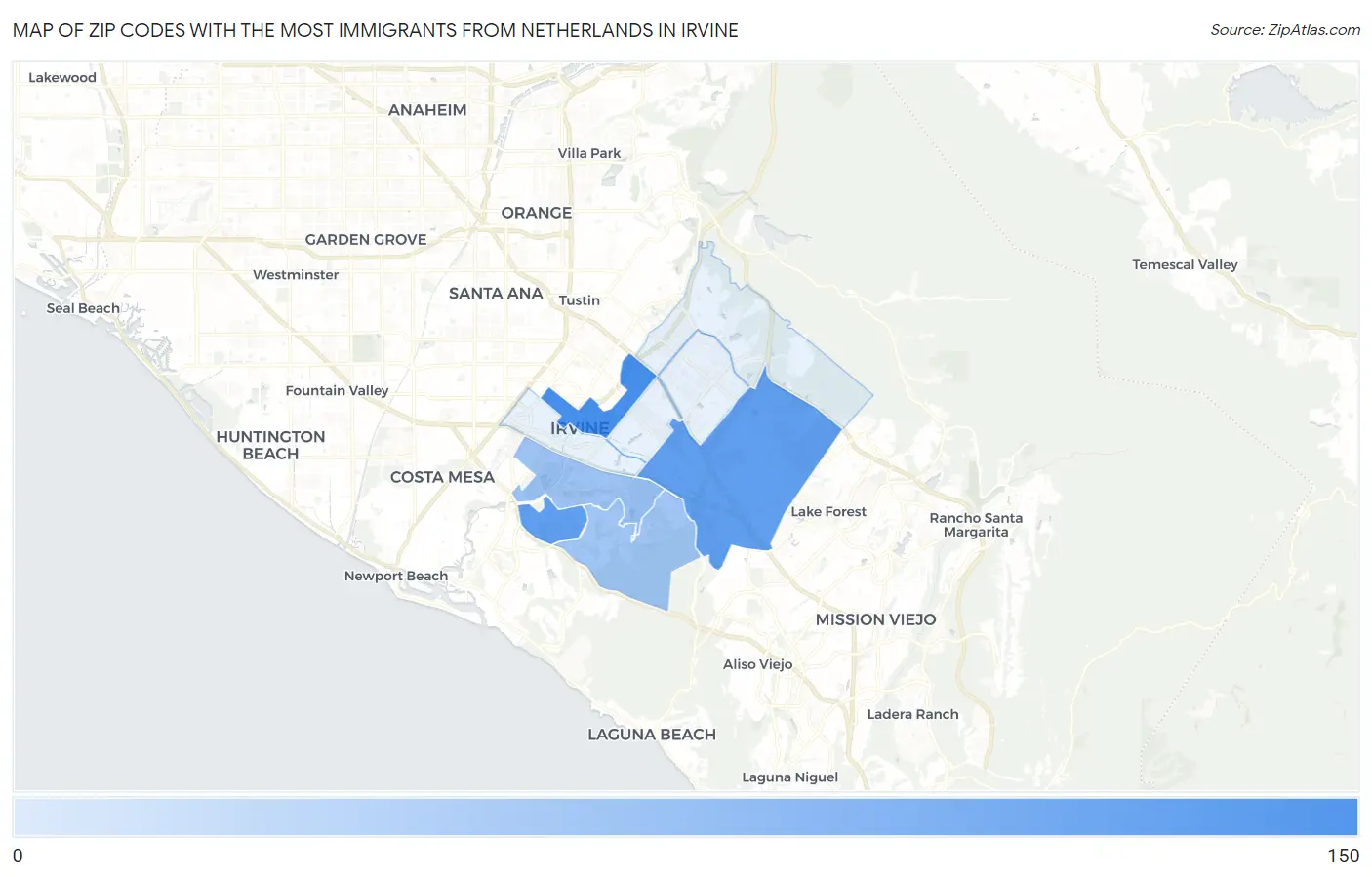Click the Seal Beach label
The height and width of the screenshot is (877, 1372).
point(83,308)
